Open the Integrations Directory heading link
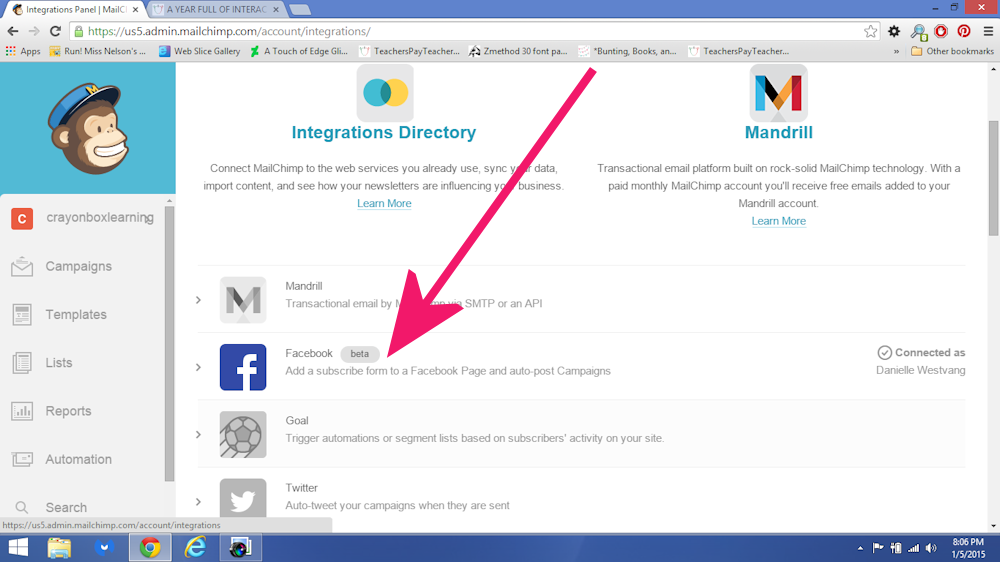This screenshot has width=1000, height=562. (x=384, y=132)
